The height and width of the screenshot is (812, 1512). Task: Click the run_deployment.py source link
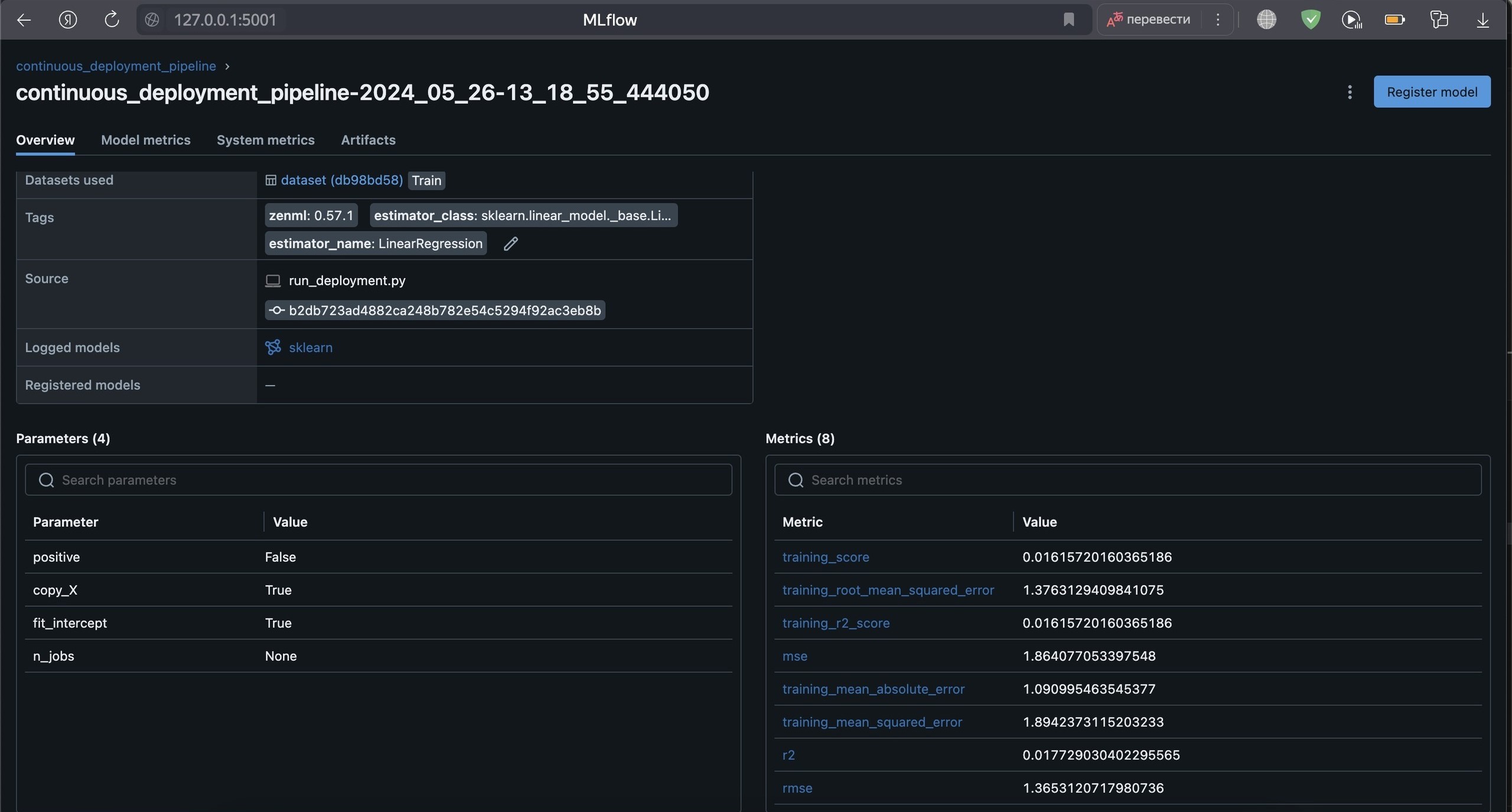point(346,280)
